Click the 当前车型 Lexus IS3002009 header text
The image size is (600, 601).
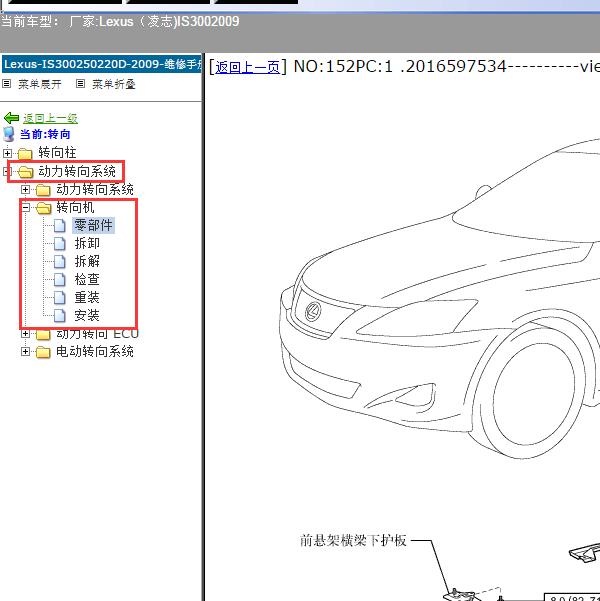(120, 21)
